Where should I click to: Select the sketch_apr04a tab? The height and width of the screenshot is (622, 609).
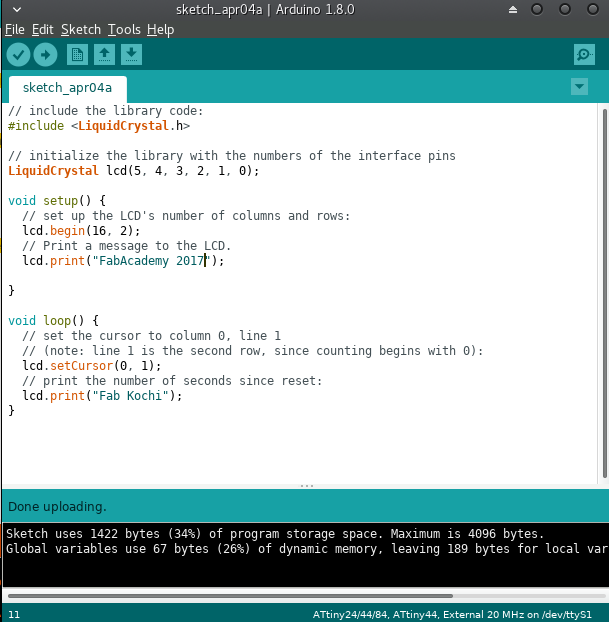(x=67, y=88)
